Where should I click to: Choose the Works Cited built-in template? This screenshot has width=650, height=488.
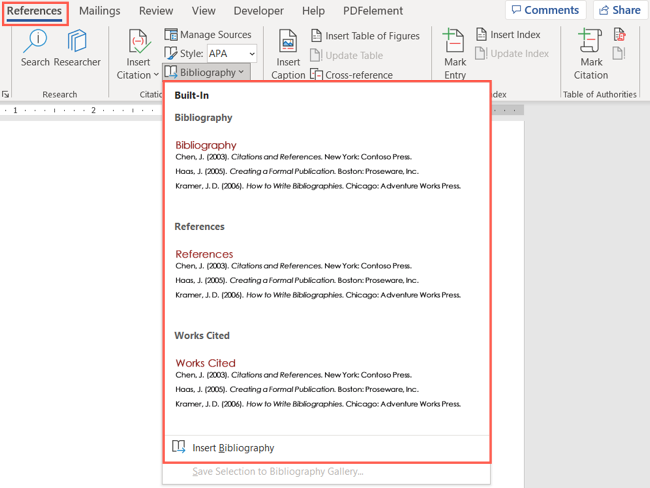point(318,383)
